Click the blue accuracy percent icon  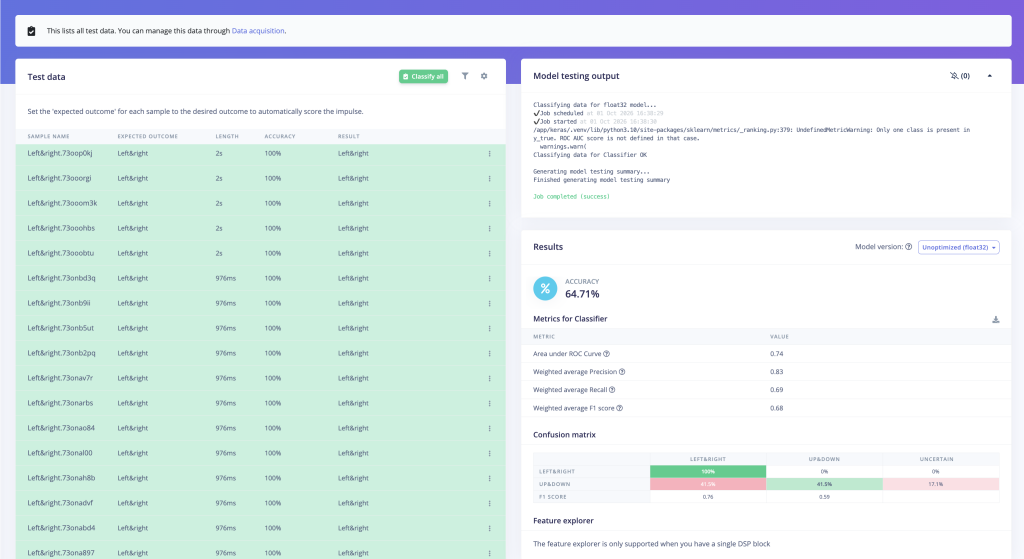(x=545, y=288)
